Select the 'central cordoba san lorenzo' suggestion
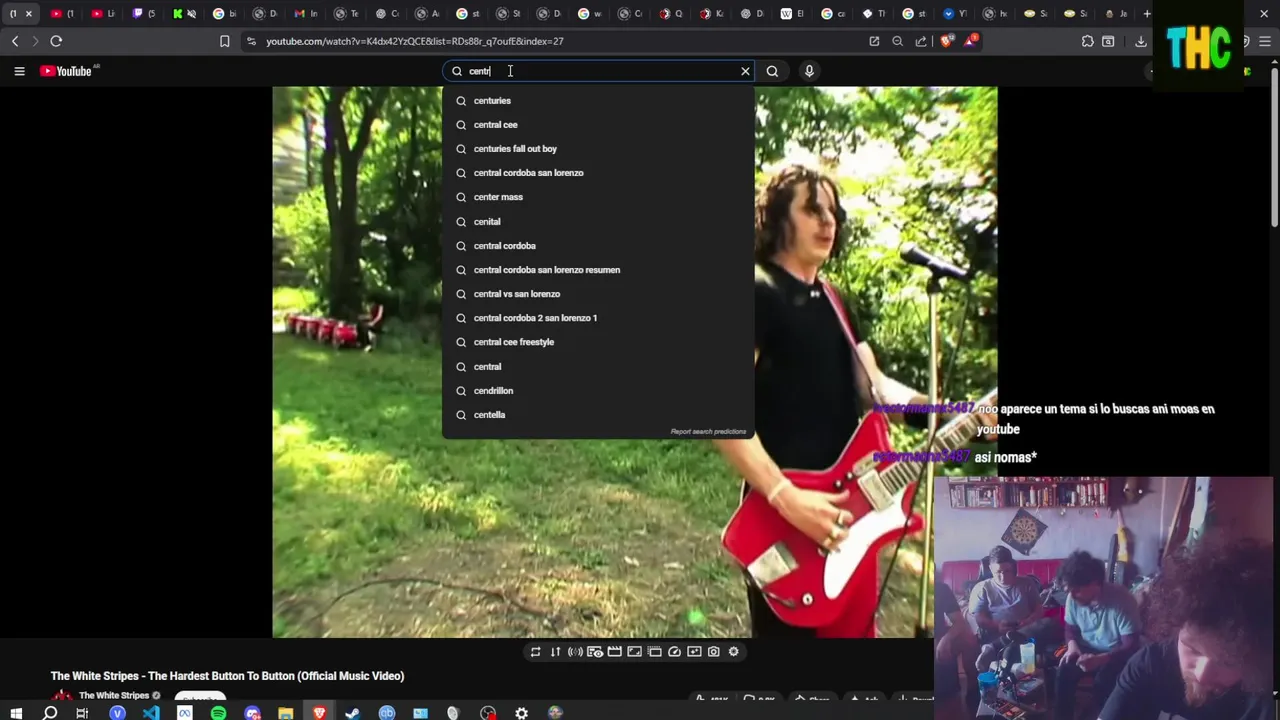The image size is (1280, 720). (598, 173)
